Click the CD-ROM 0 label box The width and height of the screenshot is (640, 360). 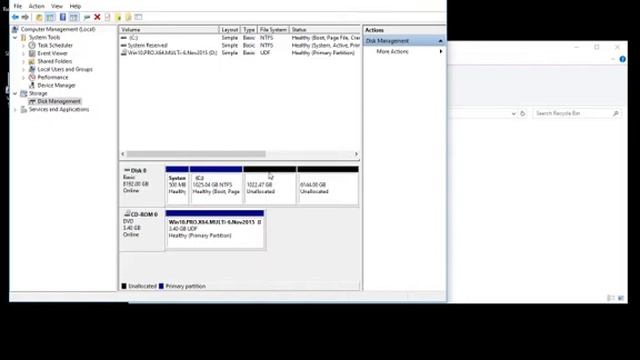[142, 229]
